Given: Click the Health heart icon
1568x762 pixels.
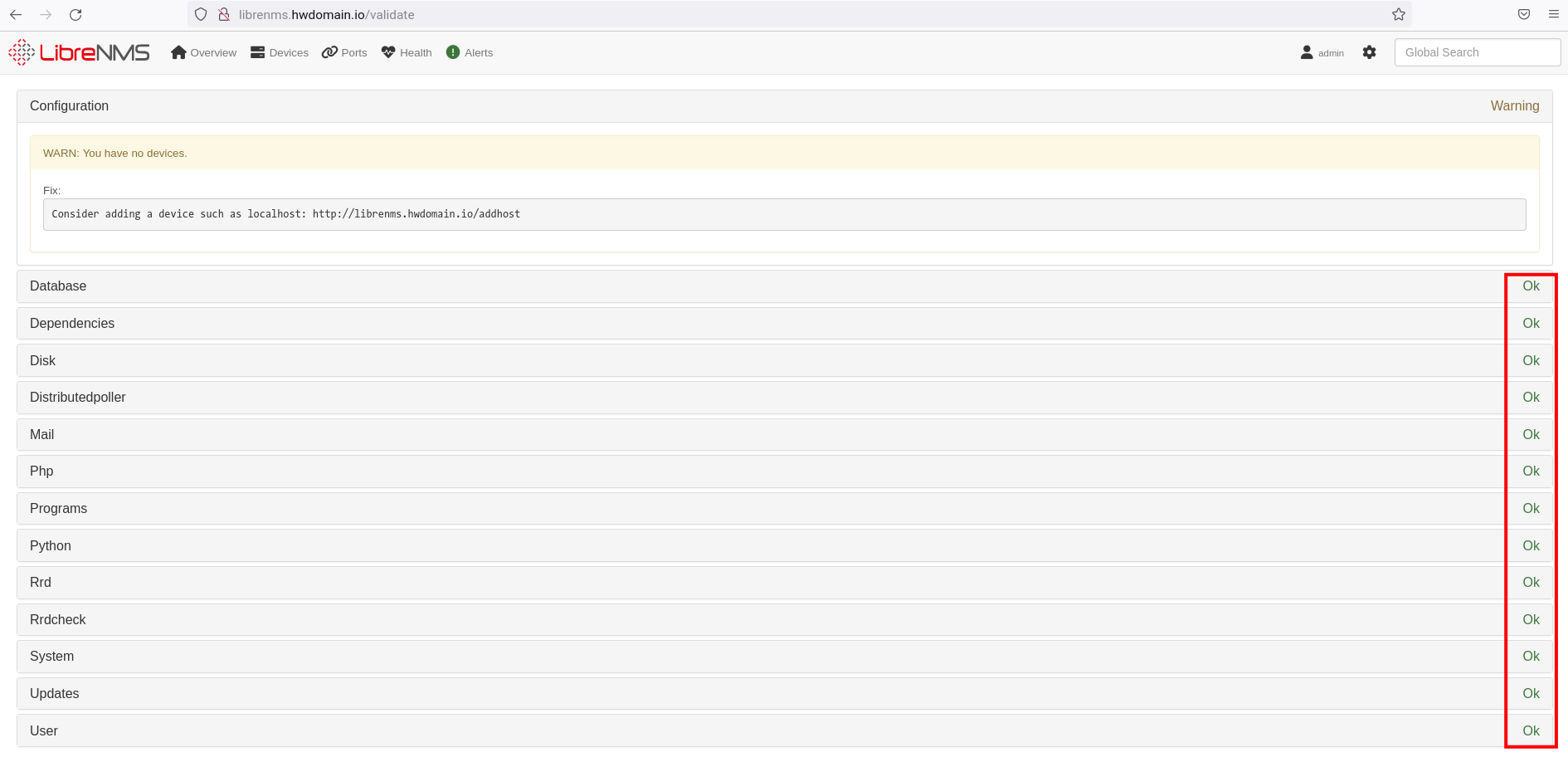Looking at the screenshot, I should [387, 51].
